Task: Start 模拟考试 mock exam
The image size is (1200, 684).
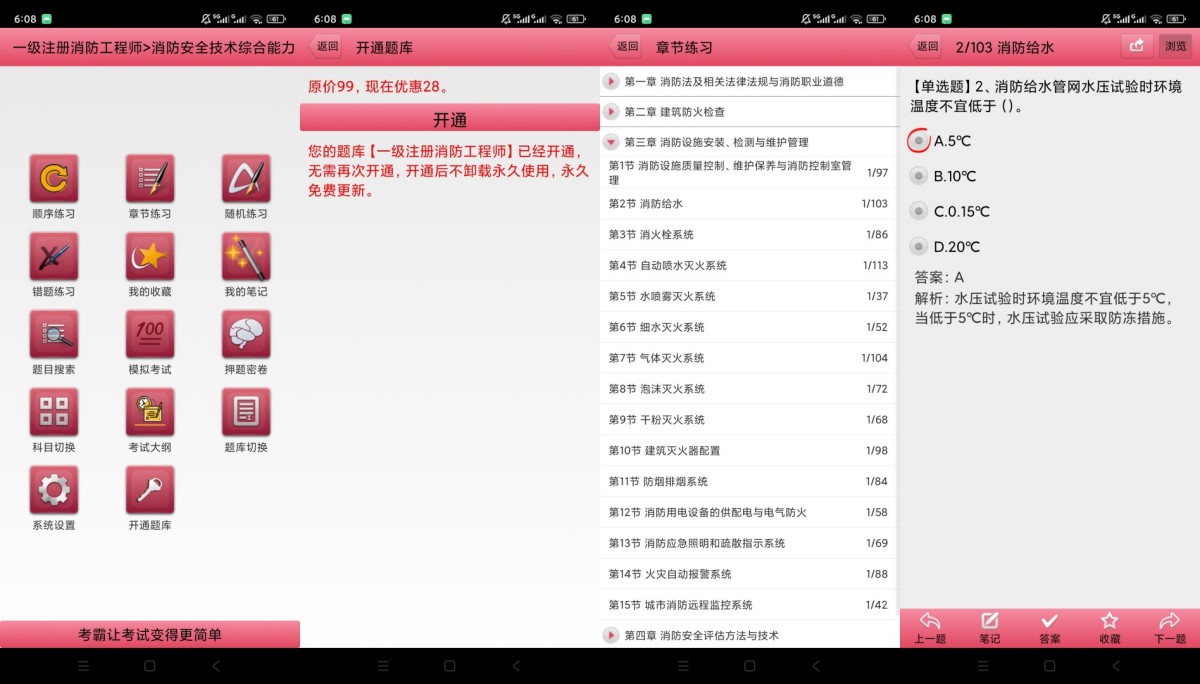Action: point(150,335)
